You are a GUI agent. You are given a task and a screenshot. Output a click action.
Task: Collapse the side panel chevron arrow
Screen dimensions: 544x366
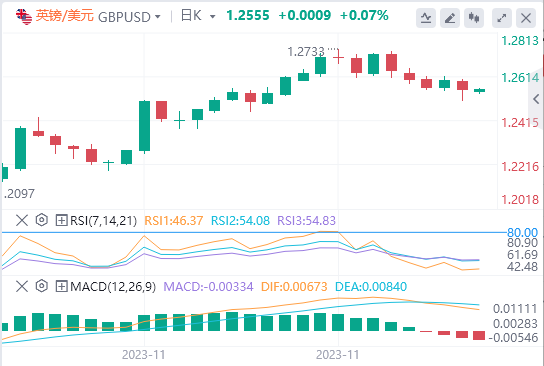tap(536, 100)
